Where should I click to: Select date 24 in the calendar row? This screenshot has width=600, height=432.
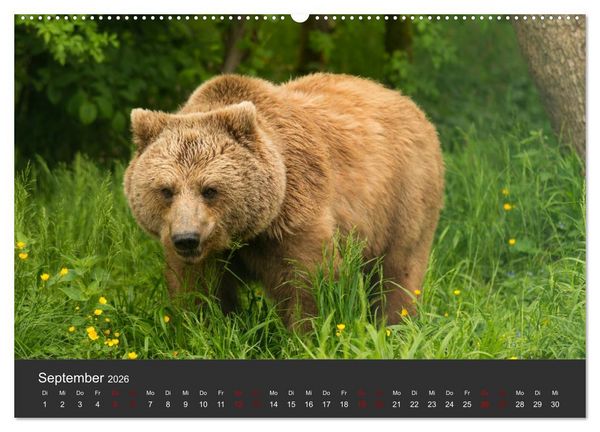[450, 404]
